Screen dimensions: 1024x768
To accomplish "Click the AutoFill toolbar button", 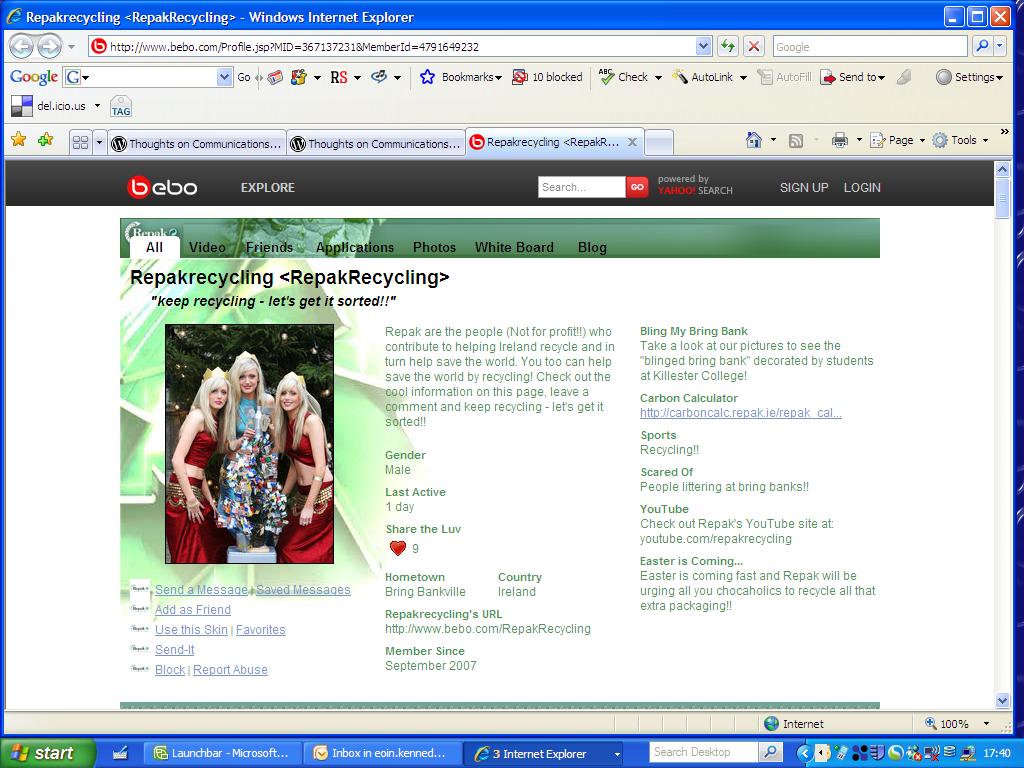I will coord(784,77).
